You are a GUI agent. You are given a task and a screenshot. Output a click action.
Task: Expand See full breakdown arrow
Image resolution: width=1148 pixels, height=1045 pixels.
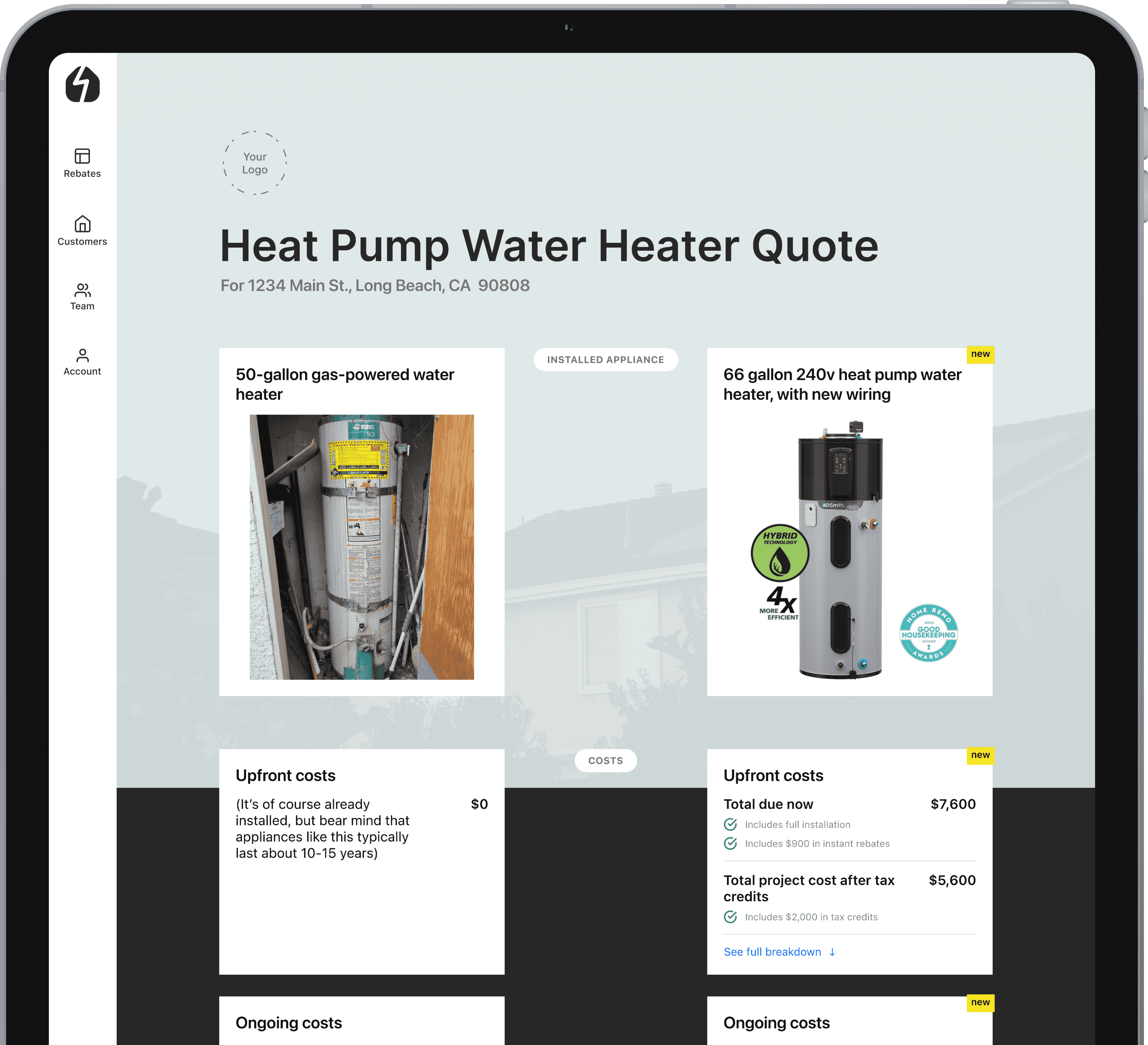click(832, 952)
